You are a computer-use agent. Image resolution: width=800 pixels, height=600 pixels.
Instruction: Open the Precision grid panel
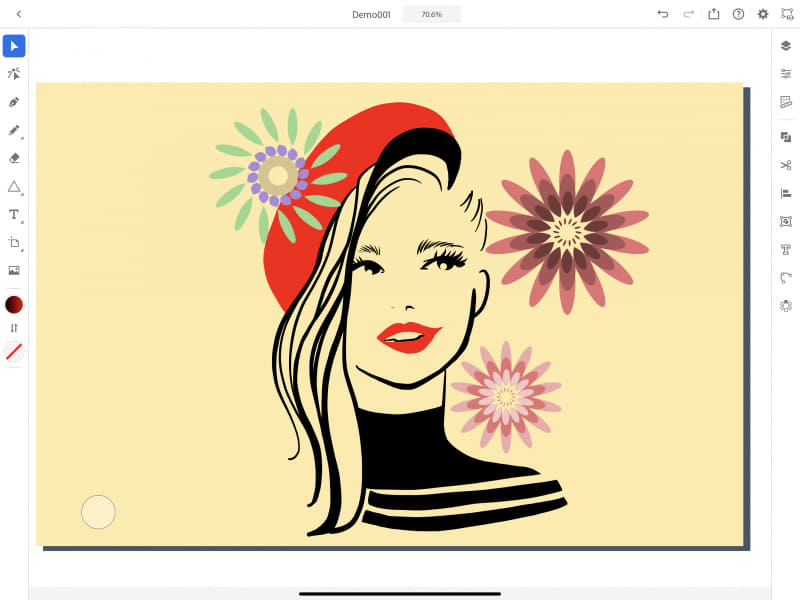coord(786,102)
